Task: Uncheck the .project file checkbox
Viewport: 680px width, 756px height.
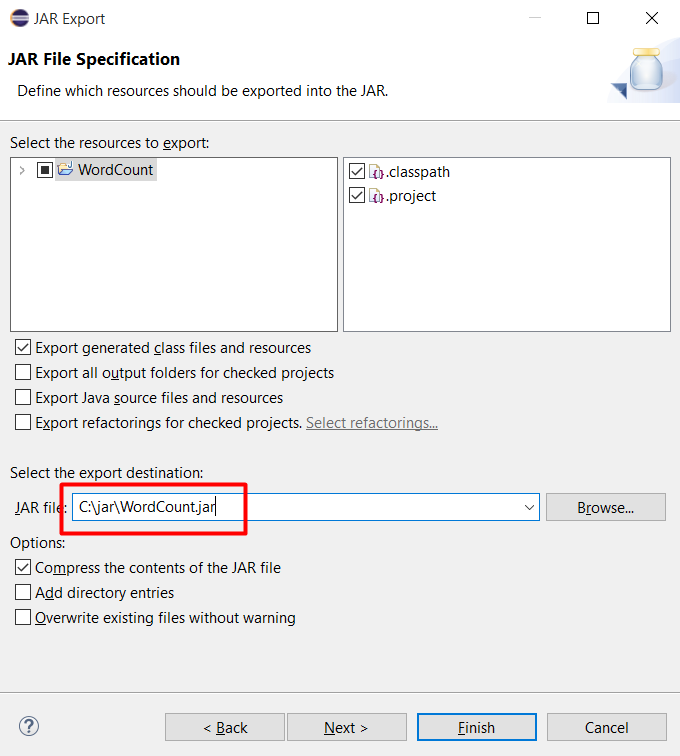Action: click(x=357, y=196)
